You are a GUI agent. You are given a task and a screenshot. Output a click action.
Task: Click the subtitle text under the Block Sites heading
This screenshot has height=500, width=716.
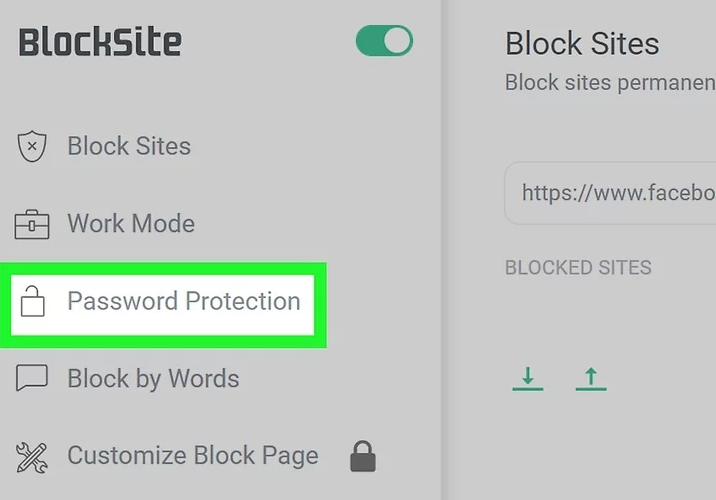click(610, 82)
